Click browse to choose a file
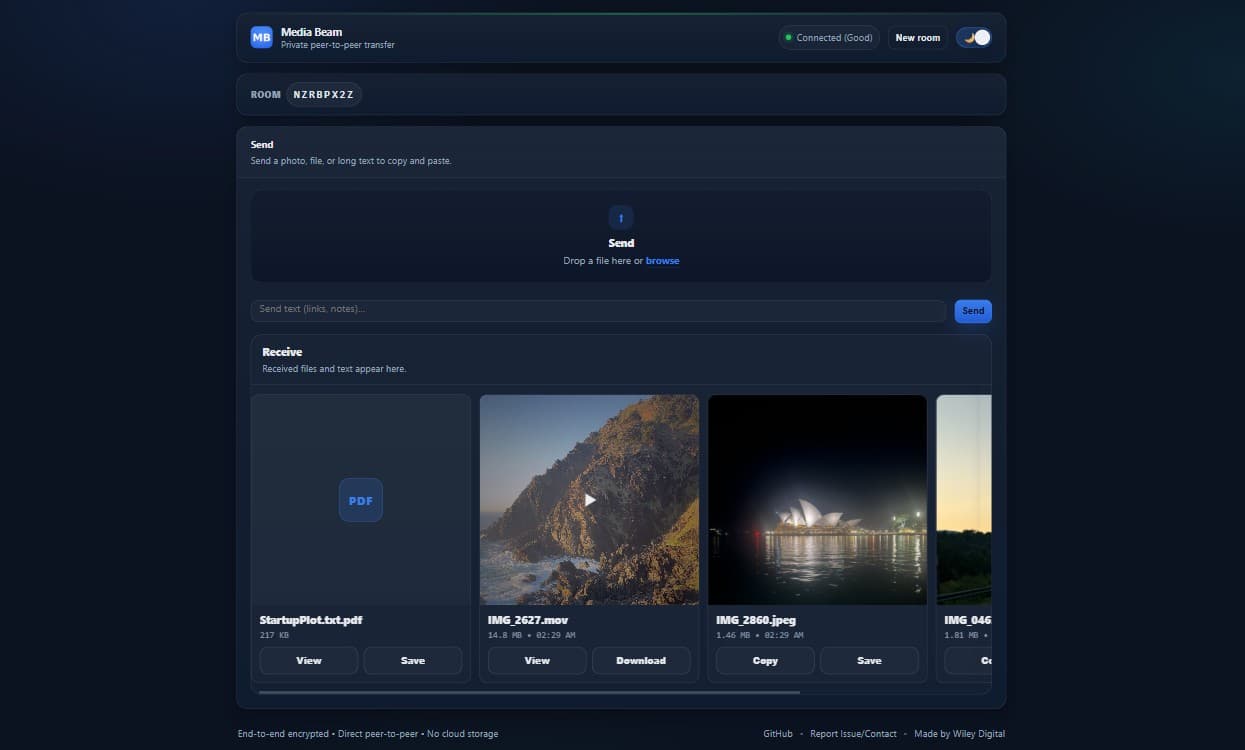This screenshot has height=750, width=1245. pos(662,260)
